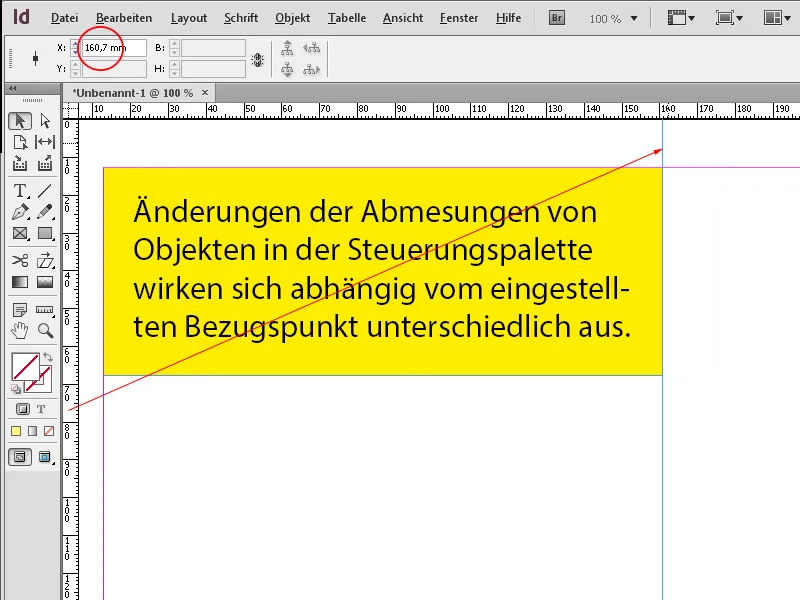Close the Unbenannt-1 document tab

click(205, 92)
